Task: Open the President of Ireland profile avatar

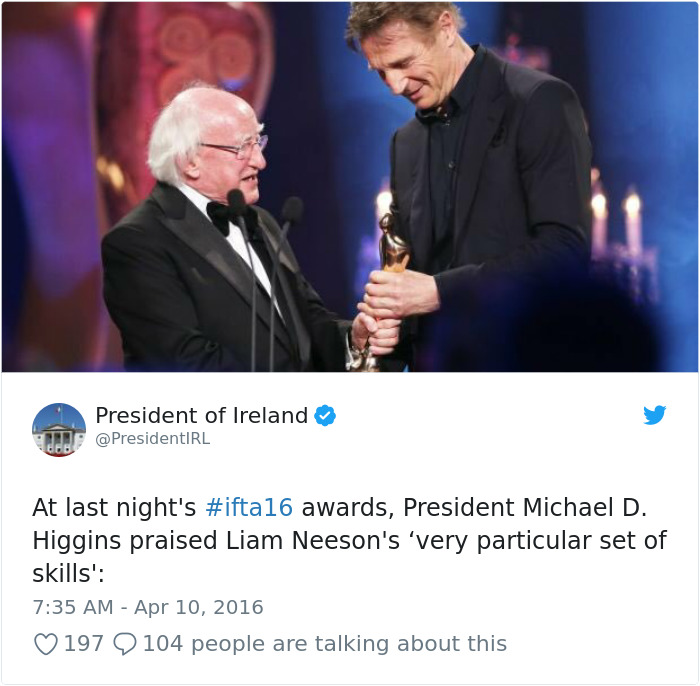Action: [59, 430]
